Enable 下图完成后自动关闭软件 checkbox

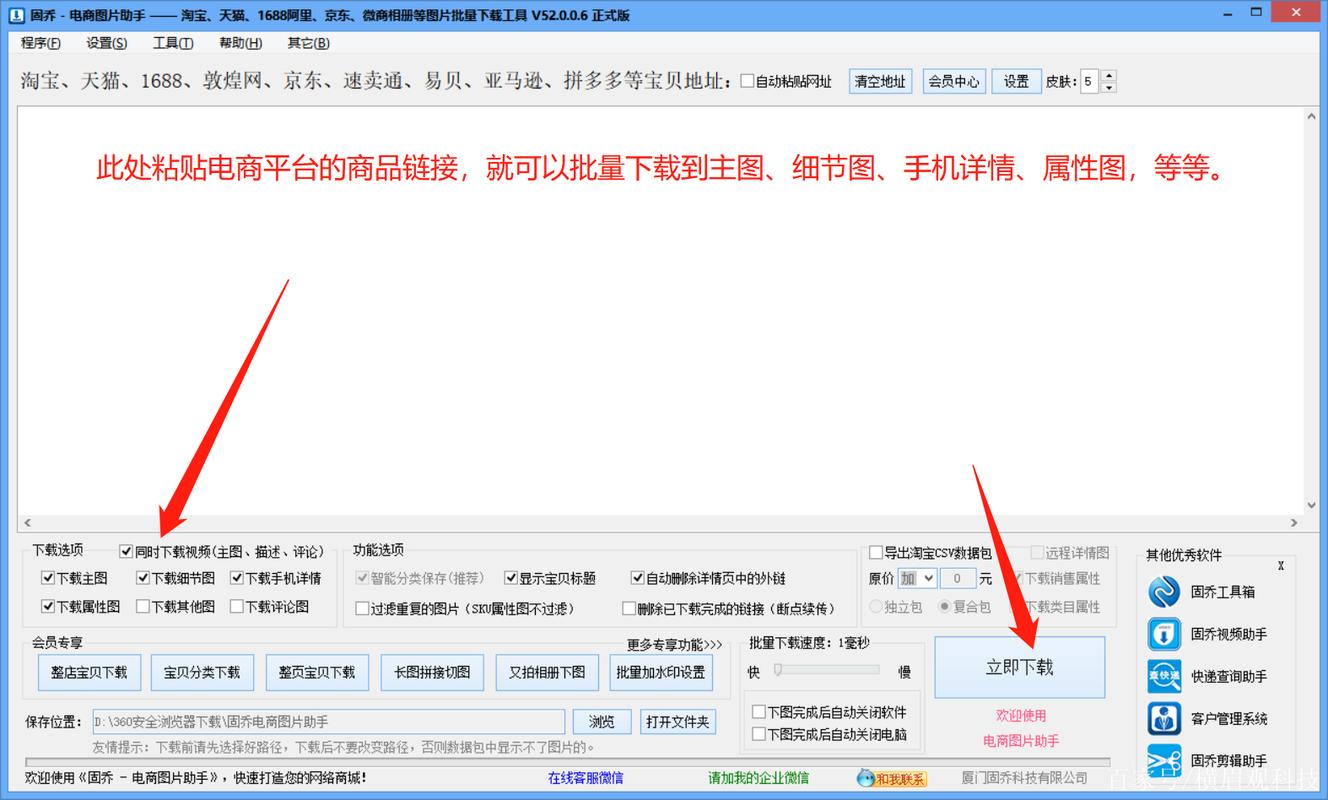click(x=759, y=712)
